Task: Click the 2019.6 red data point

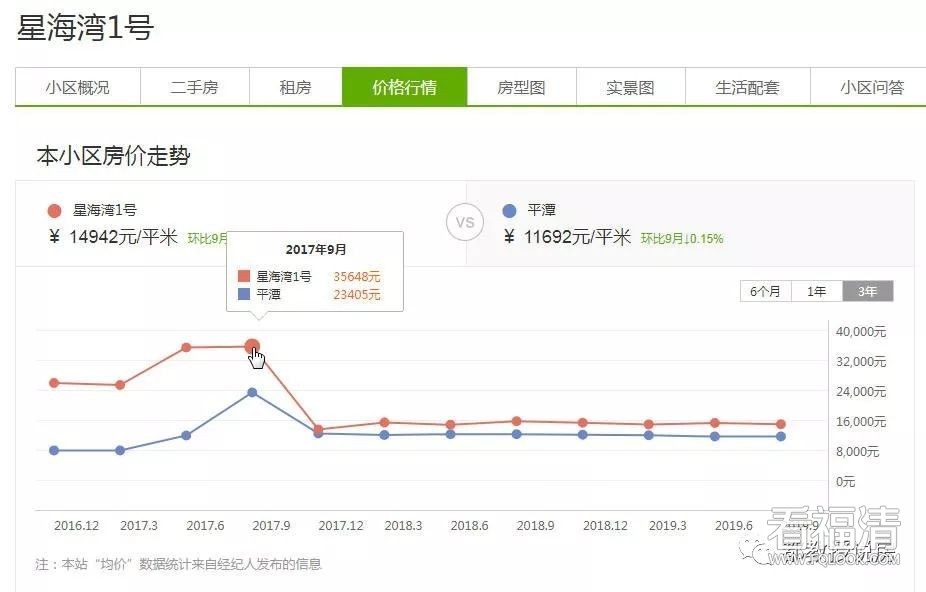Action: pos(715,422)
